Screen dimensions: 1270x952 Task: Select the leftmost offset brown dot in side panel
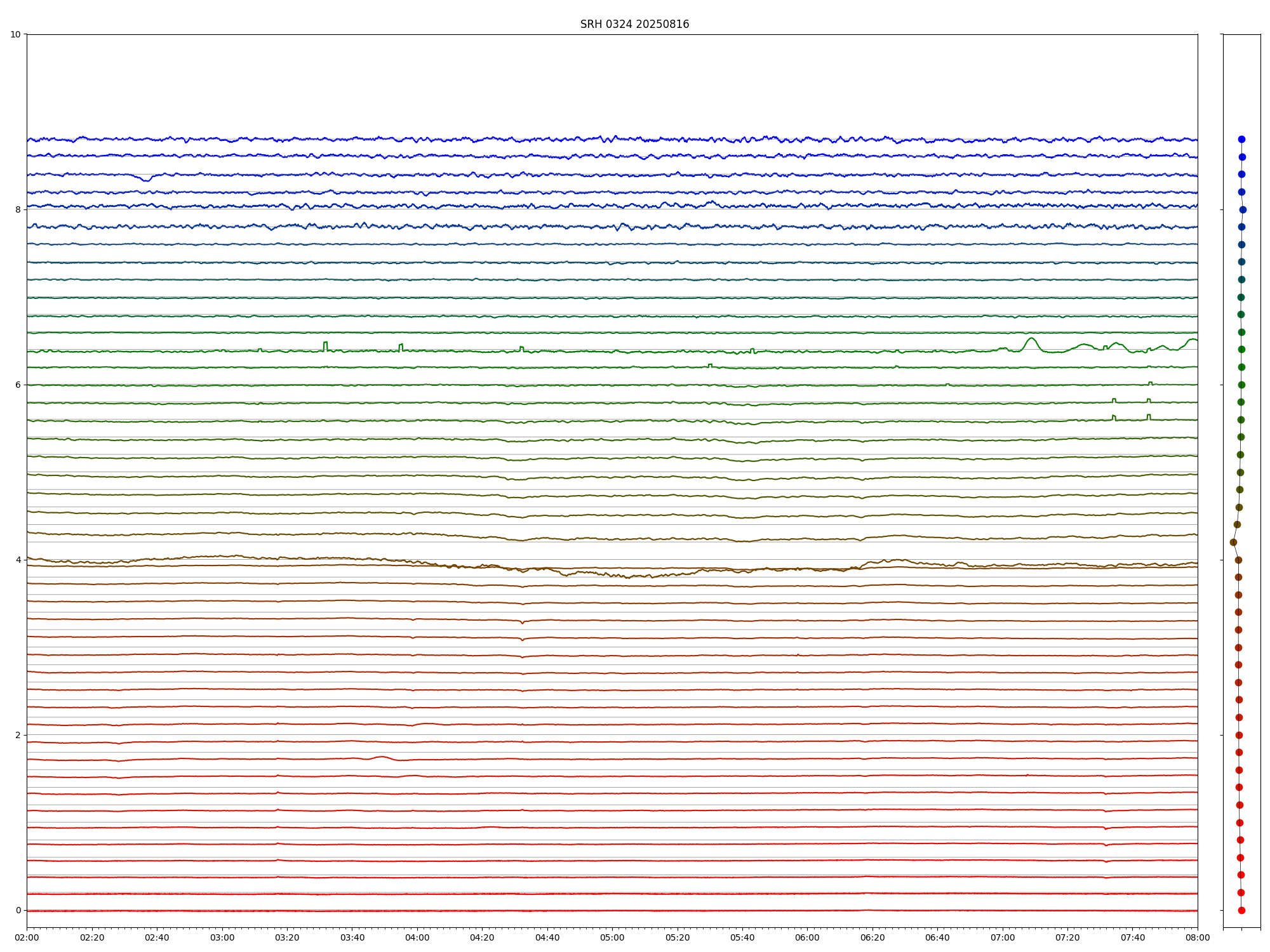[x=1233, y=542]
